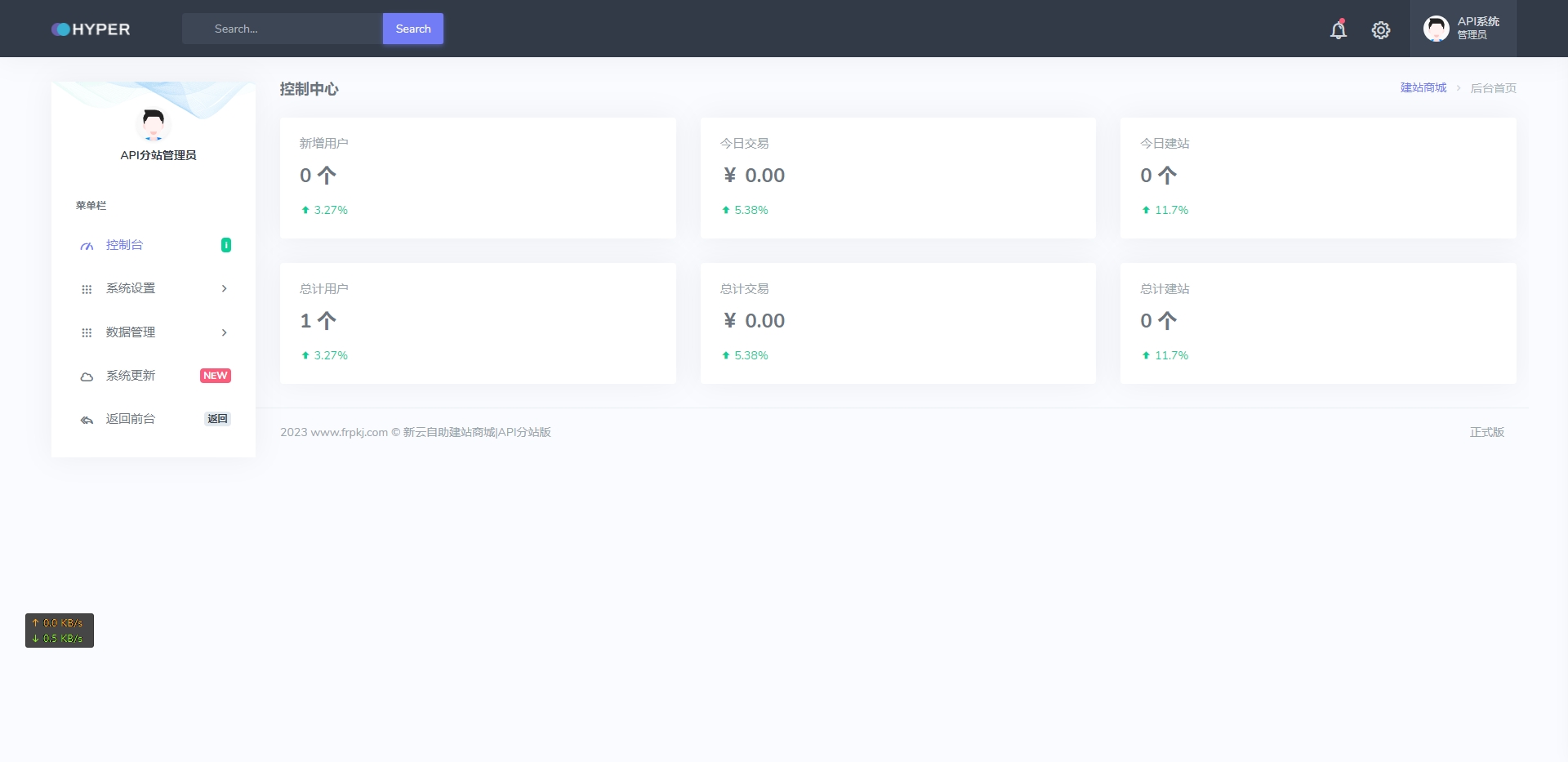
Task: Click the 返回前台 reply arrow icon
Action: 87,420
